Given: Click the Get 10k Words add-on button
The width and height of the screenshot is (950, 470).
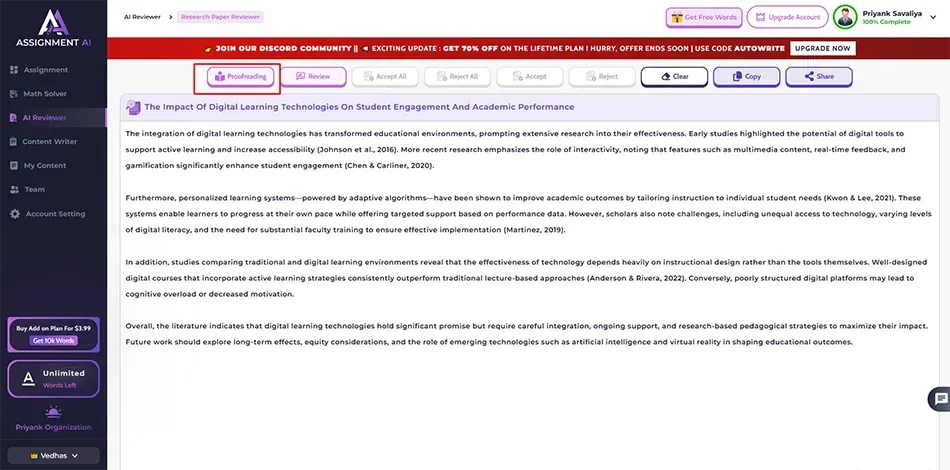Looking at the screenshot, I should pos(53,341).
